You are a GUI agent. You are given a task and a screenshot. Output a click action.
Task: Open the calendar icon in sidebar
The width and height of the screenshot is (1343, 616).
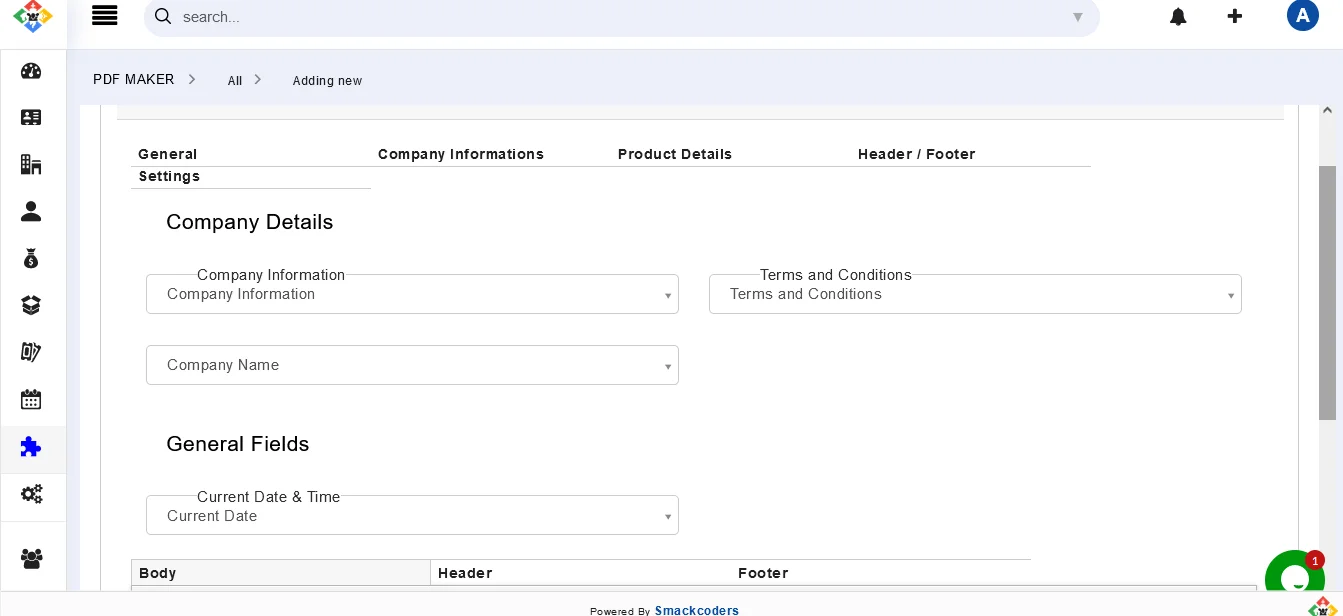click(x=31, y=400)
